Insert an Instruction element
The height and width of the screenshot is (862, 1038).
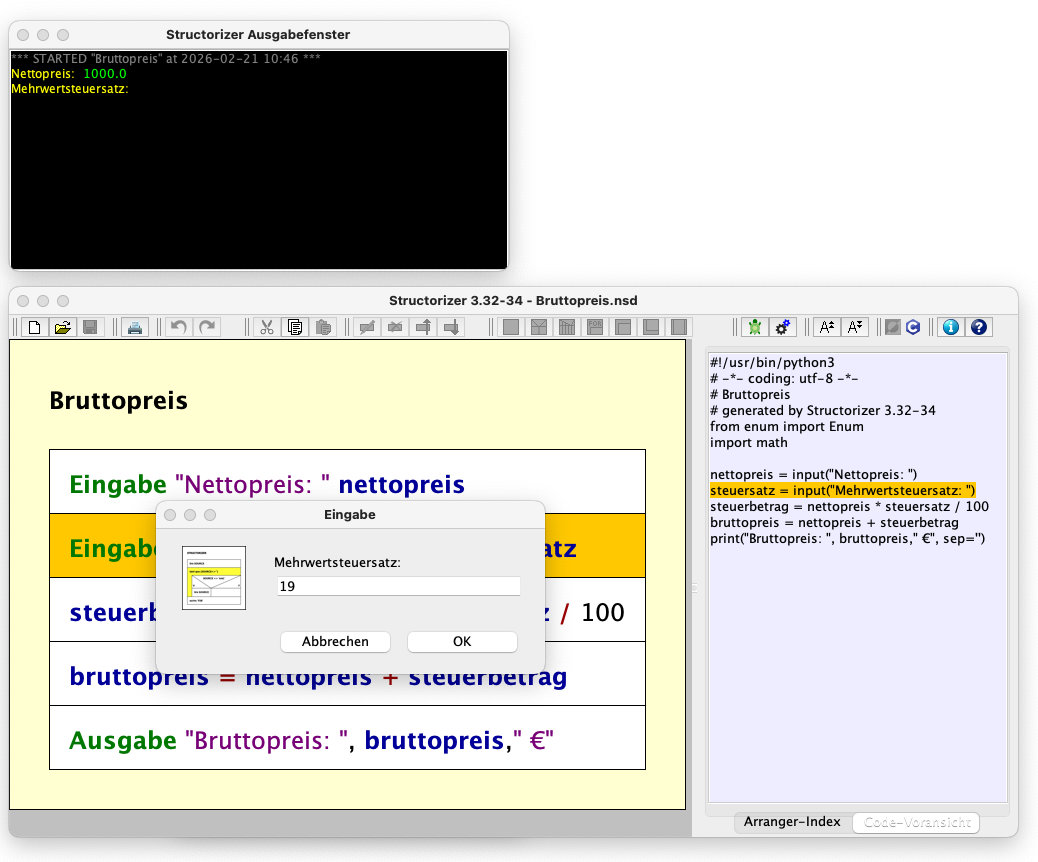tap(511, 327)
